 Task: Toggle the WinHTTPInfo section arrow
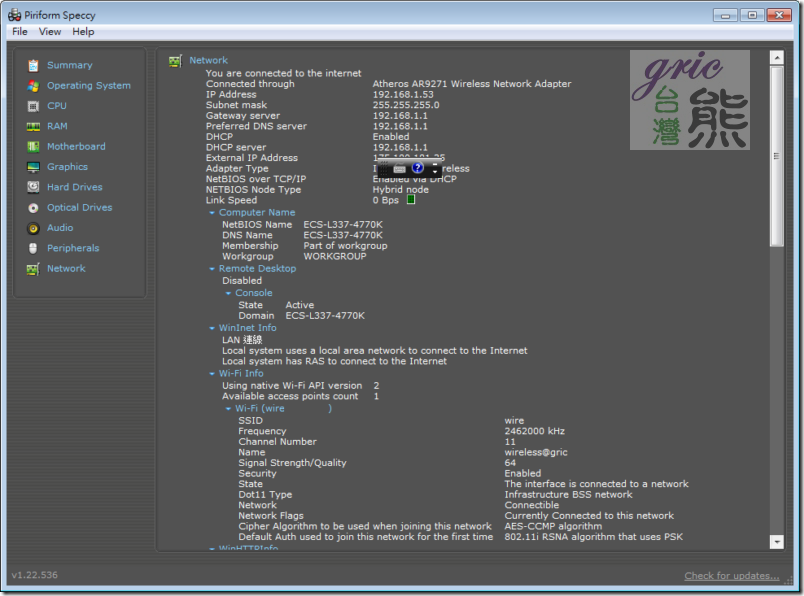(212, 548)
